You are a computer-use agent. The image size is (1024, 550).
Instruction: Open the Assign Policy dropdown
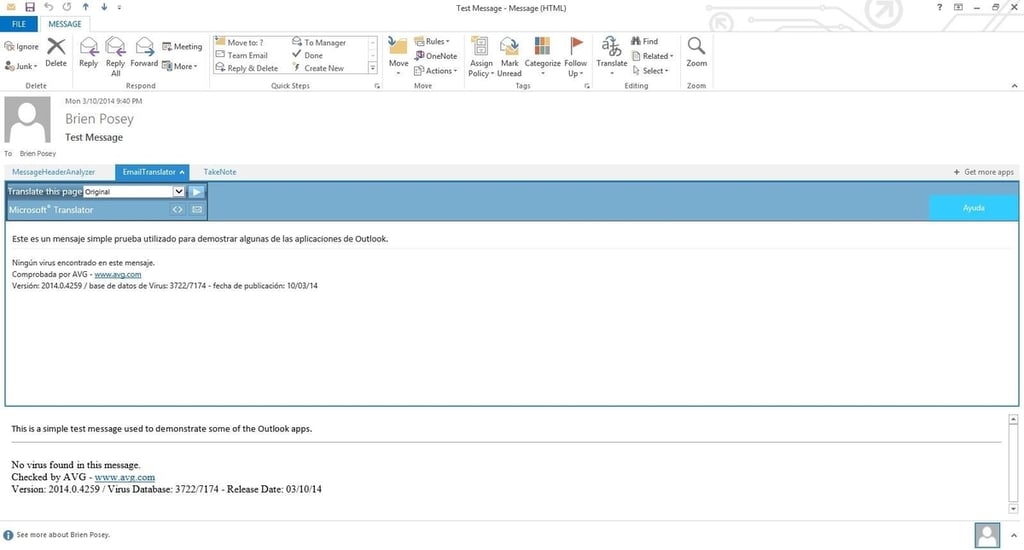coord(481,57)
